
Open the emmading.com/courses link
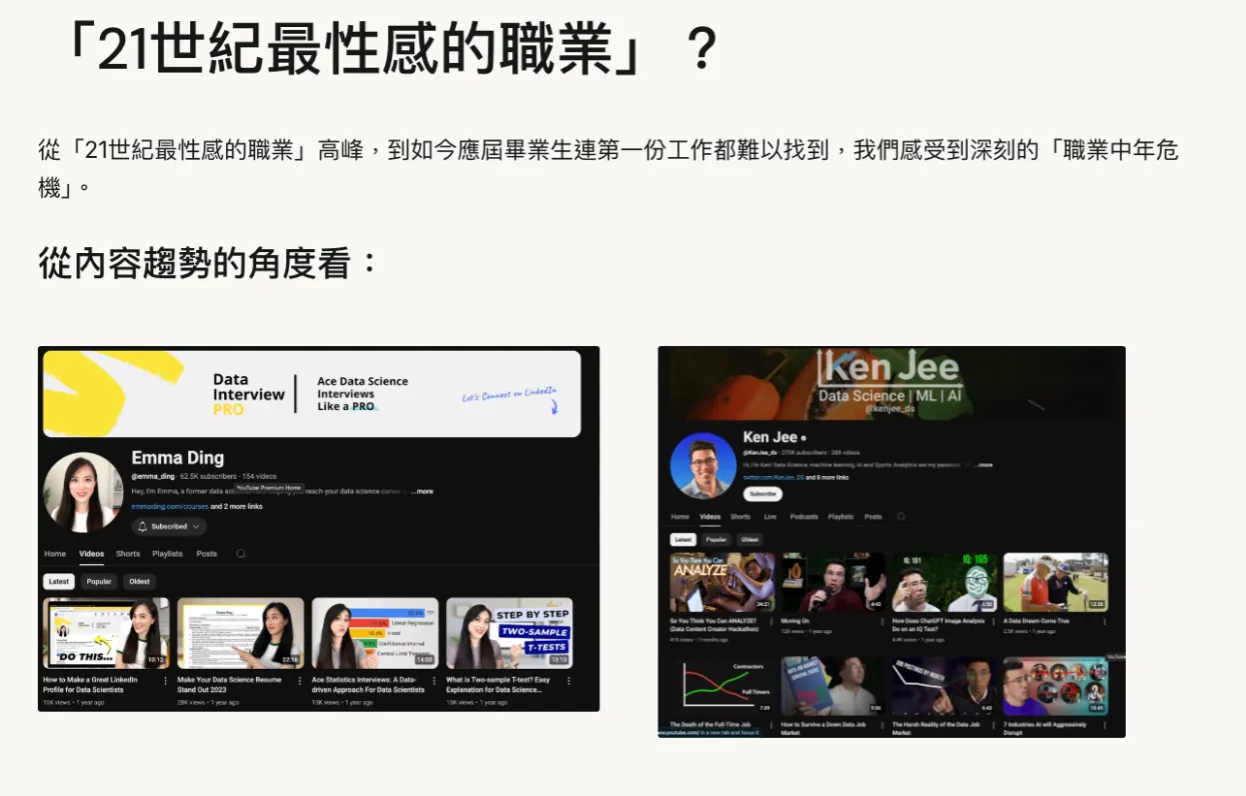(x=170, y=507)
